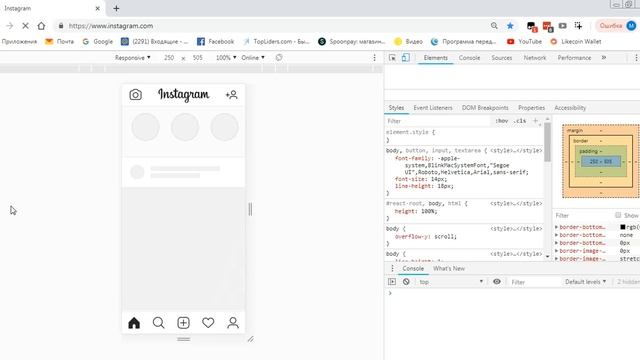Switch to the Network tab
Image resolution: width=640 pixels, height=360 pixels.
pos(535,58)
